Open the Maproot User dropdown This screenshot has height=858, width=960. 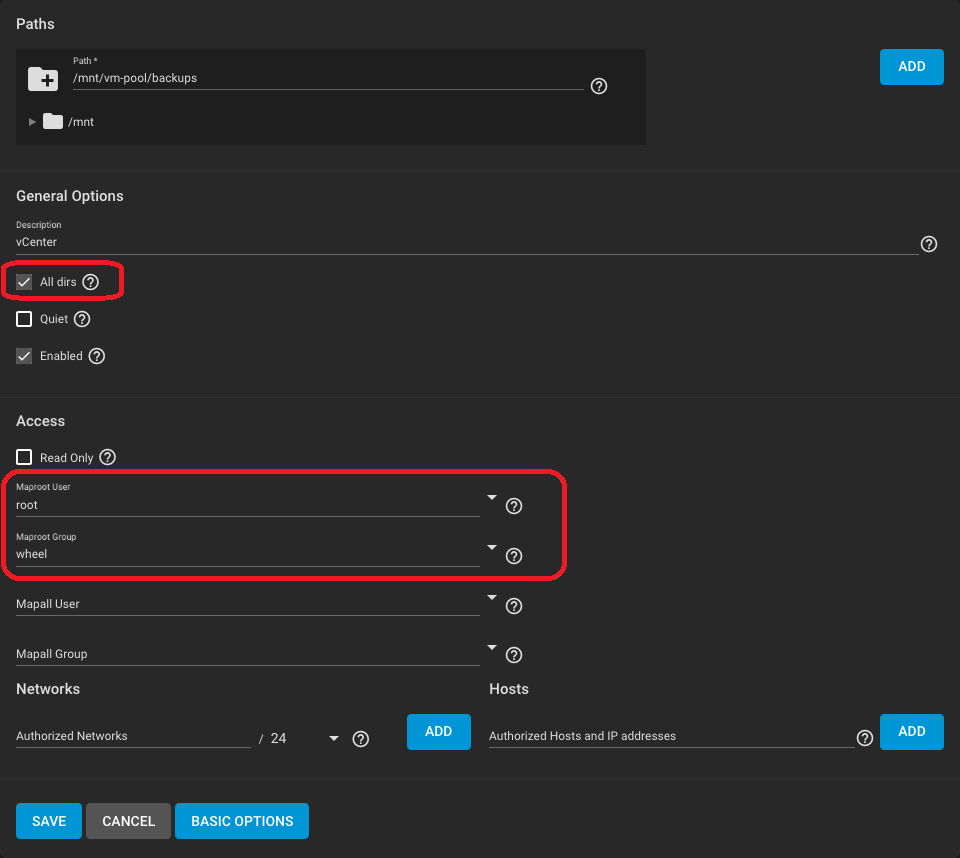pyautogui.click(x=491, y=498)
